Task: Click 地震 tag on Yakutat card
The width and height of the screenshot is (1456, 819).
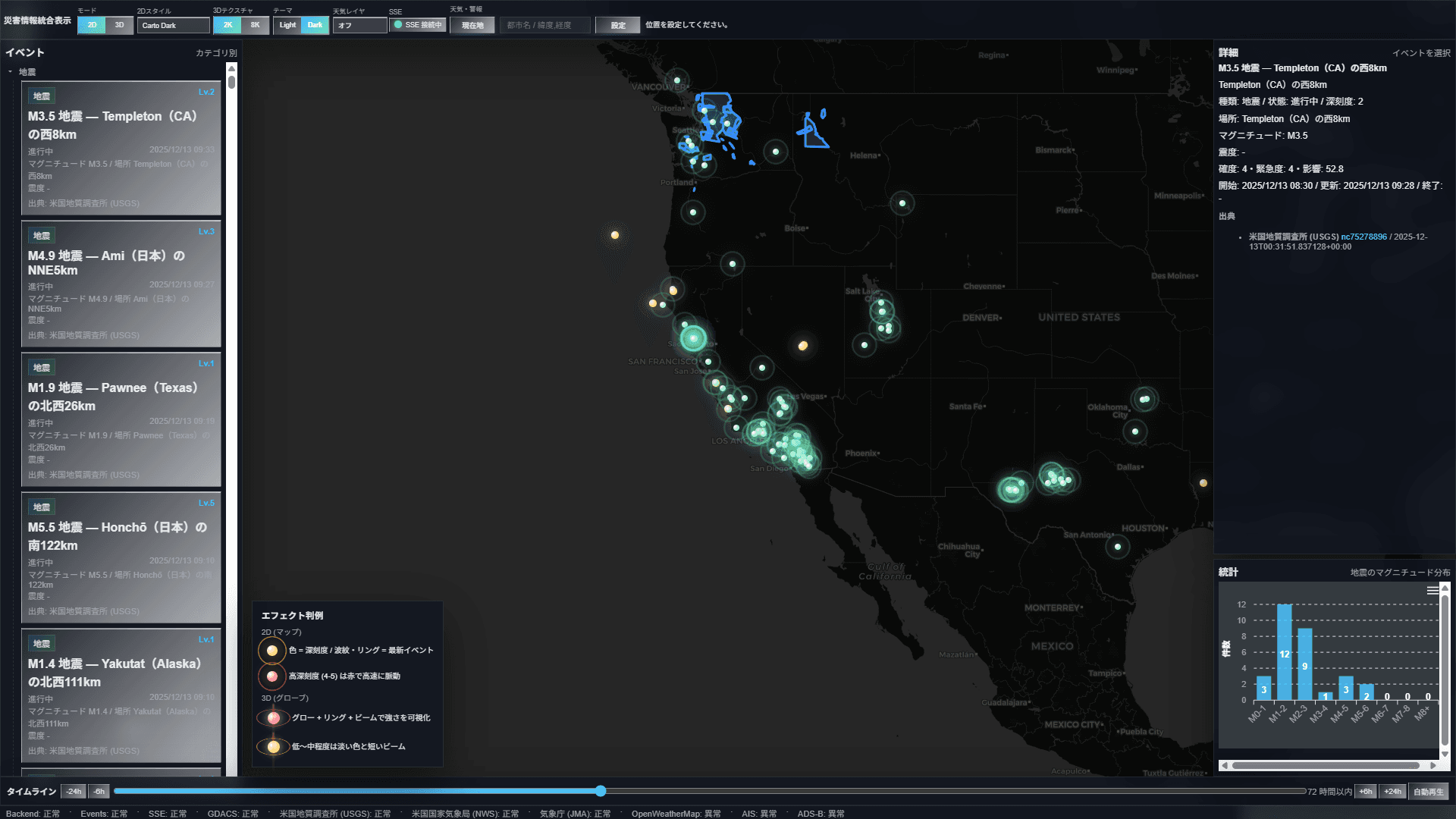Action: click(42, 644)
